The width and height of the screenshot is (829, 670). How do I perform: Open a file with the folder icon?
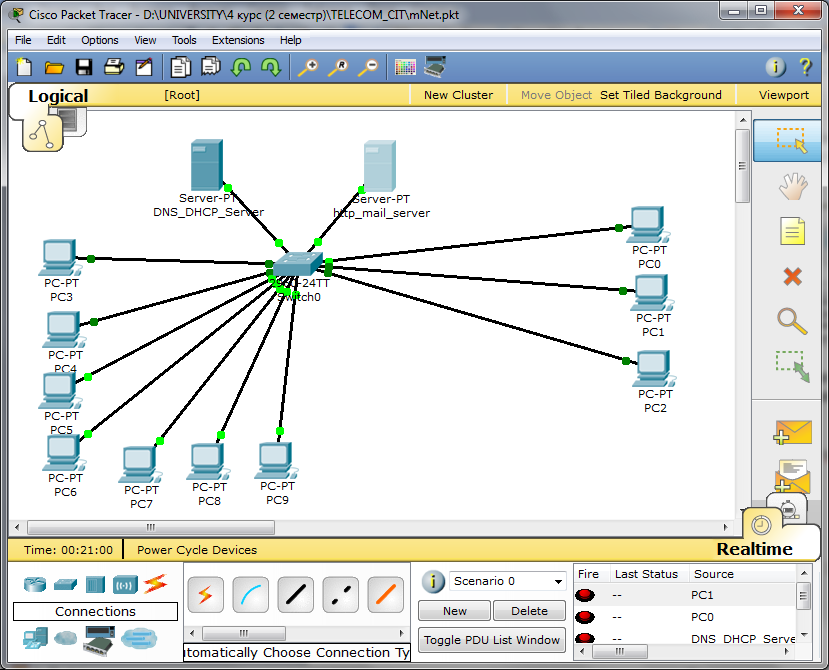tap(53, 67)
